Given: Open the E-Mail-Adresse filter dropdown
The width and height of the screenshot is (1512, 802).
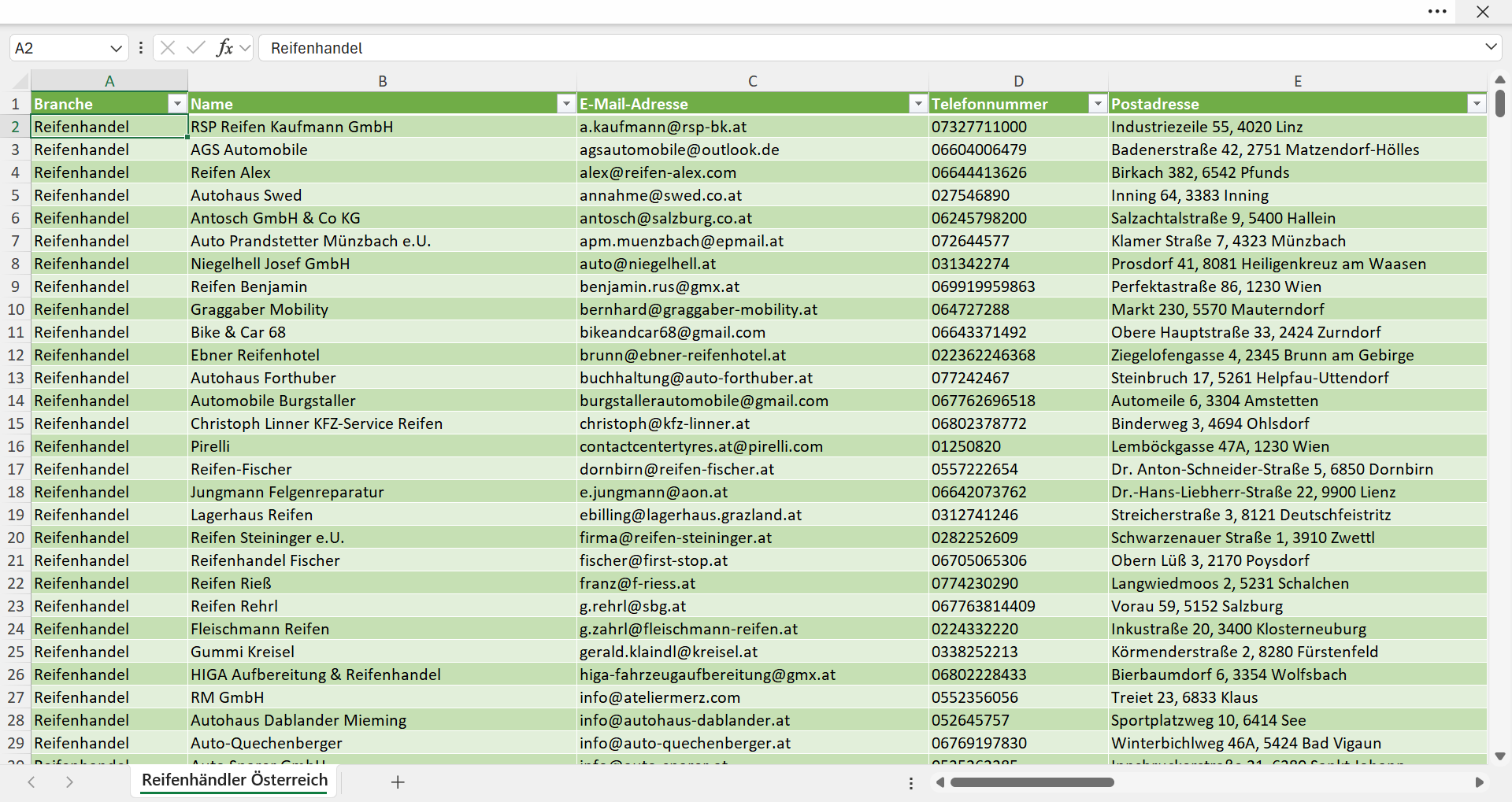Looking at the screenshot, I should click(918, 104).
